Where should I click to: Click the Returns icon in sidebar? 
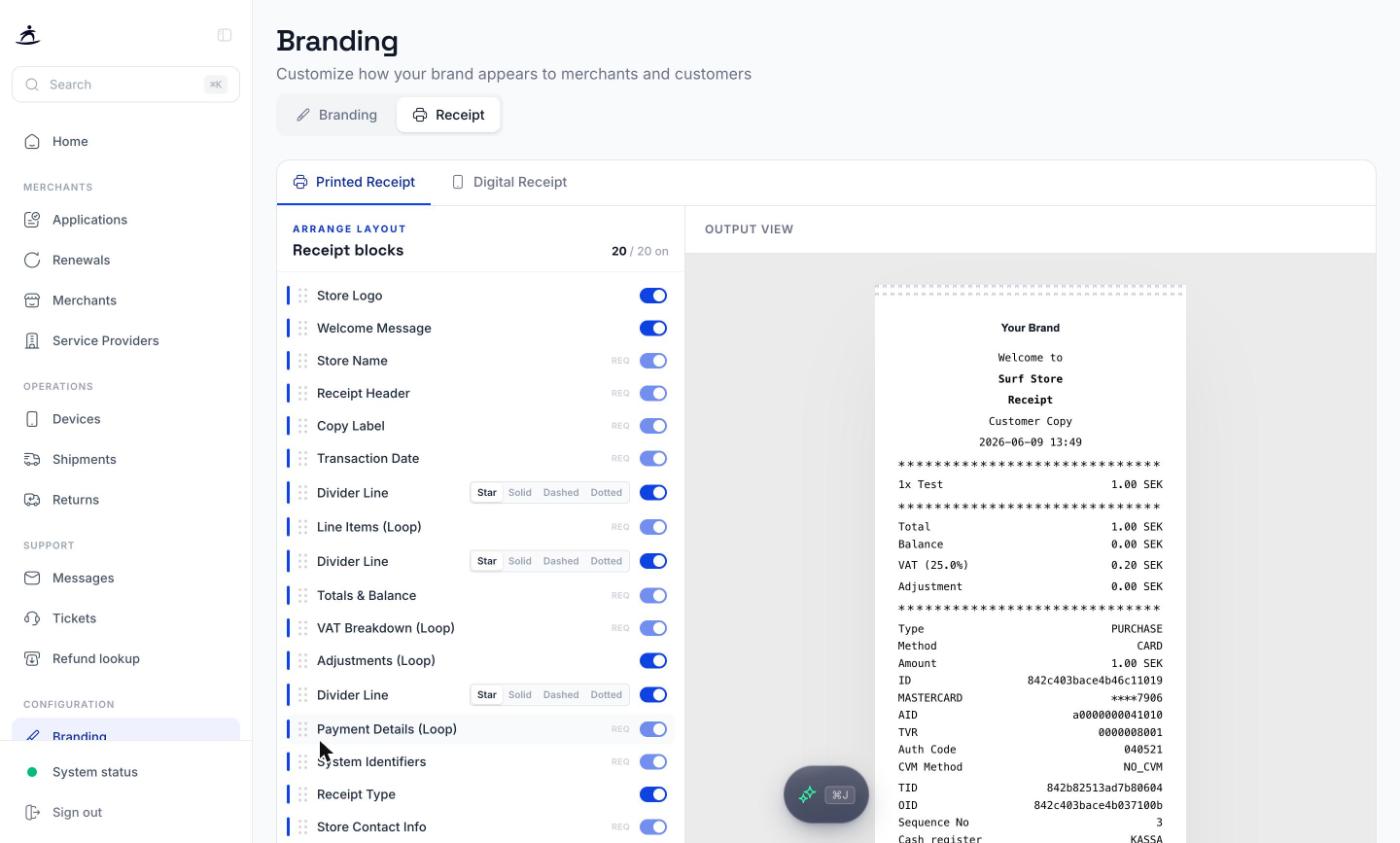tap(32, 500)
